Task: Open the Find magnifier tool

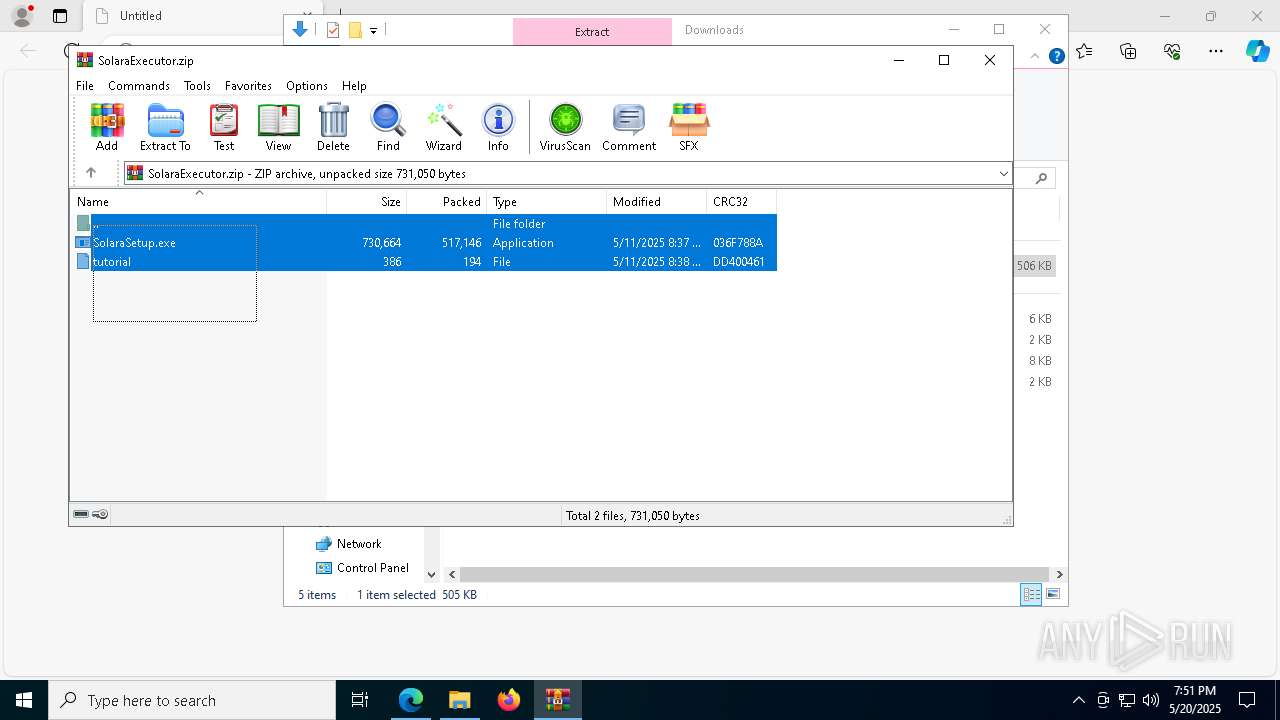Action: (388, 127)
